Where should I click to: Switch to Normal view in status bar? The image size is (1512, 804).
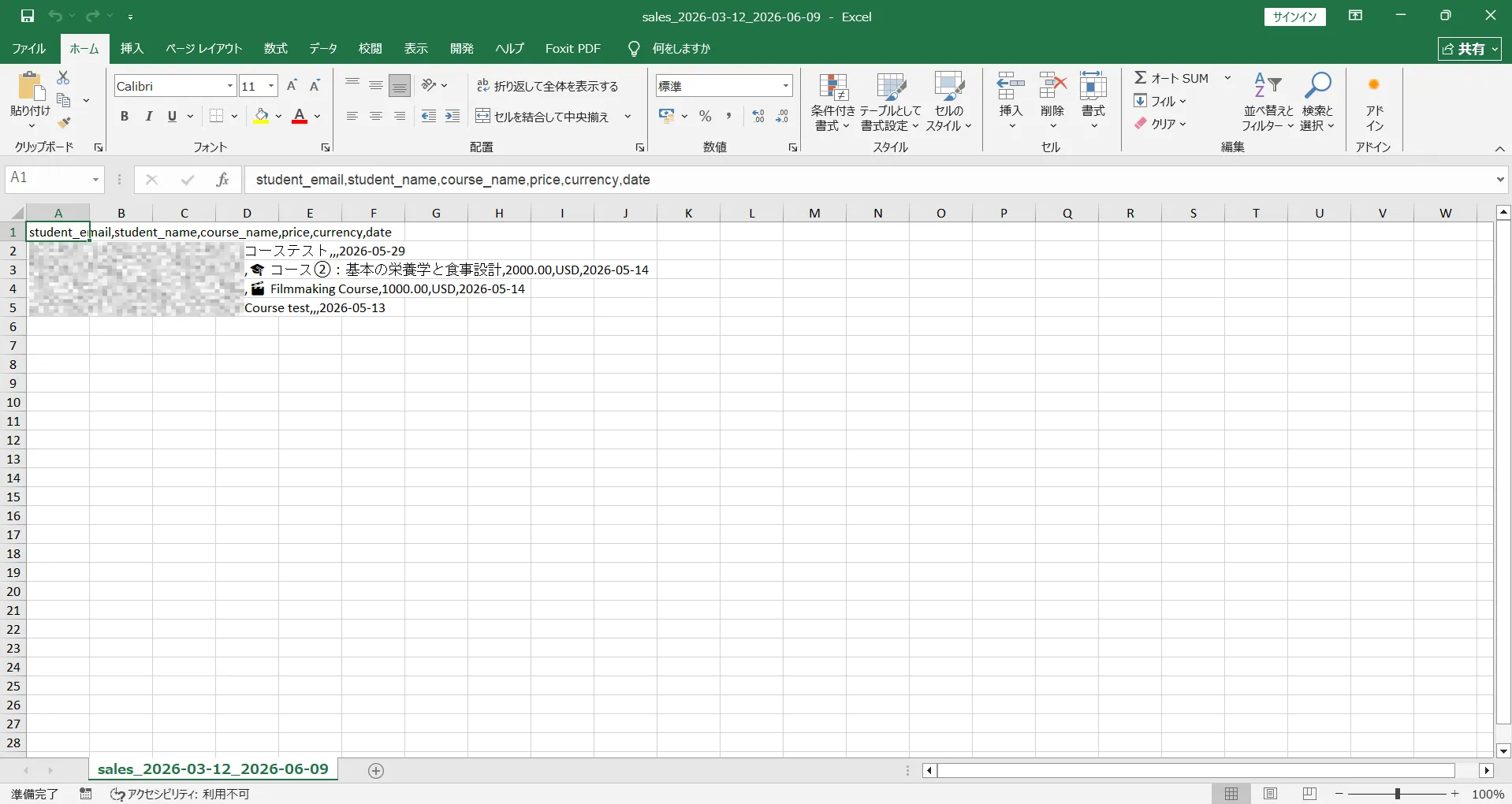click(x=1231, y=794)
